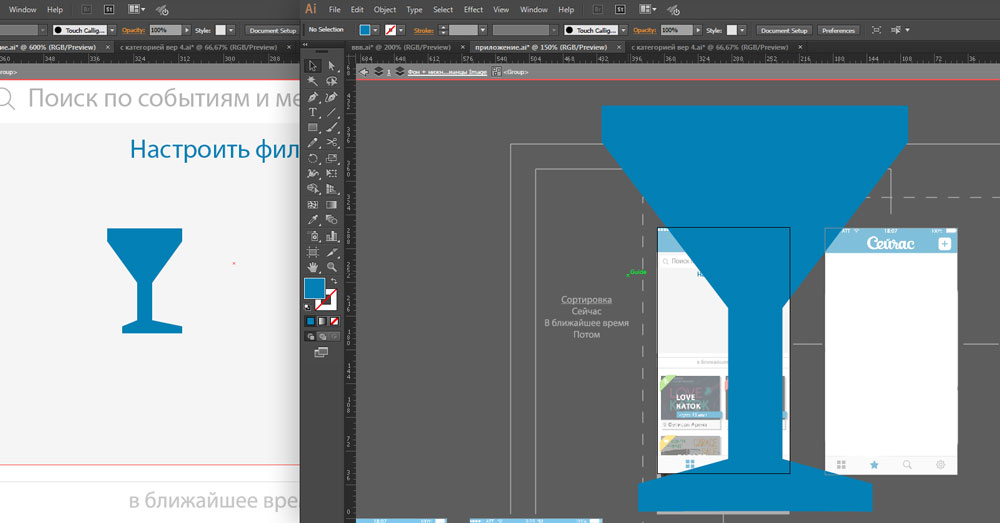Select the Lasso tool
The height and width of the screenshot is (523, 1000).
pos(332,81)
